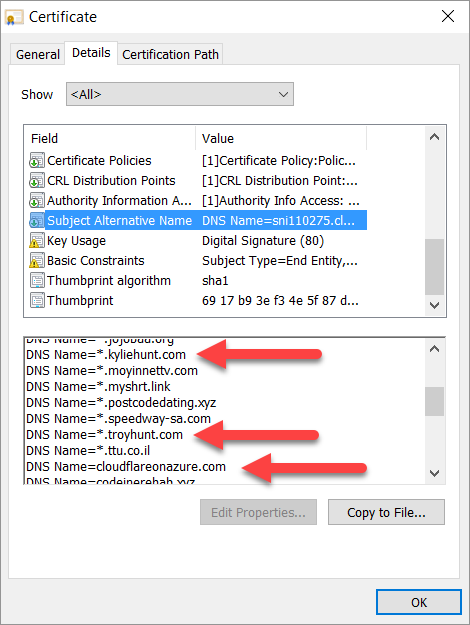Select the *.troyhunt.com DNS name line

pos(104,434)
